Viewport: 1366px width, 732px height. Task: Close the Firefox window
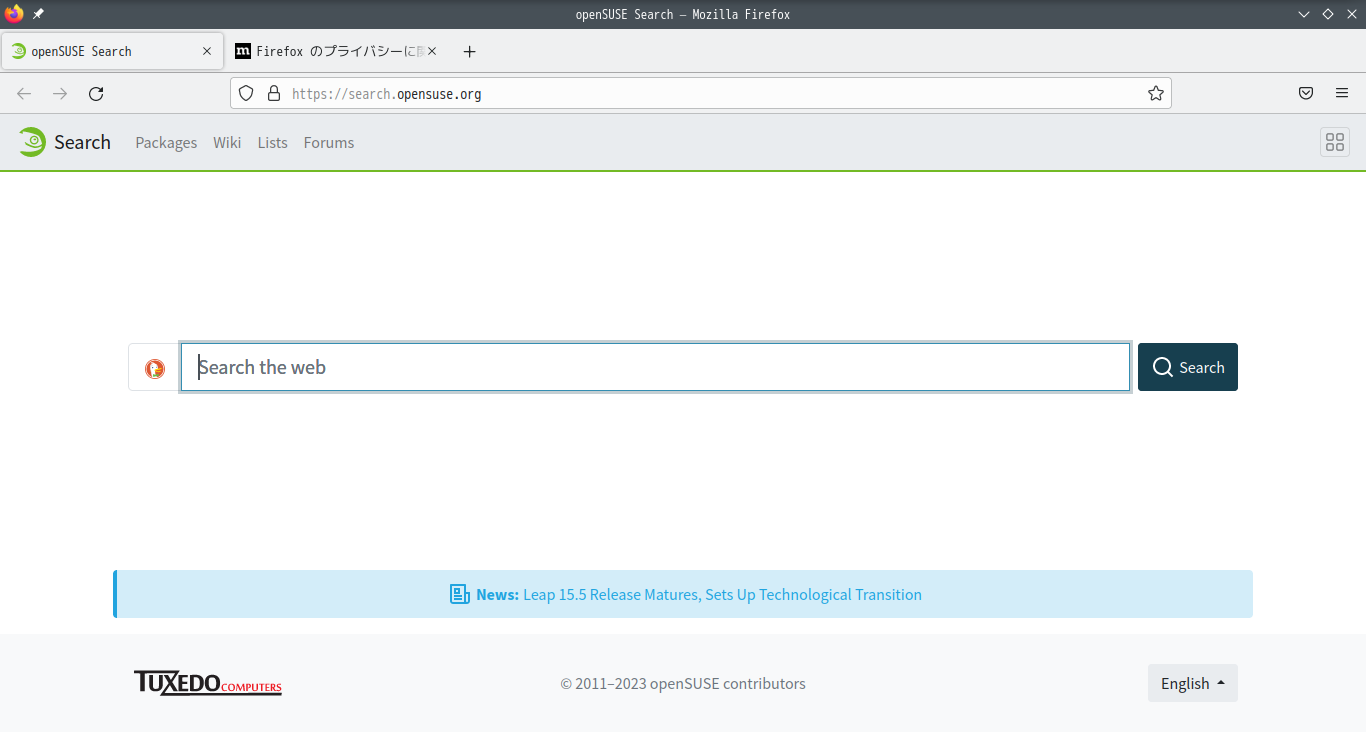click(x=1352, y=14)
